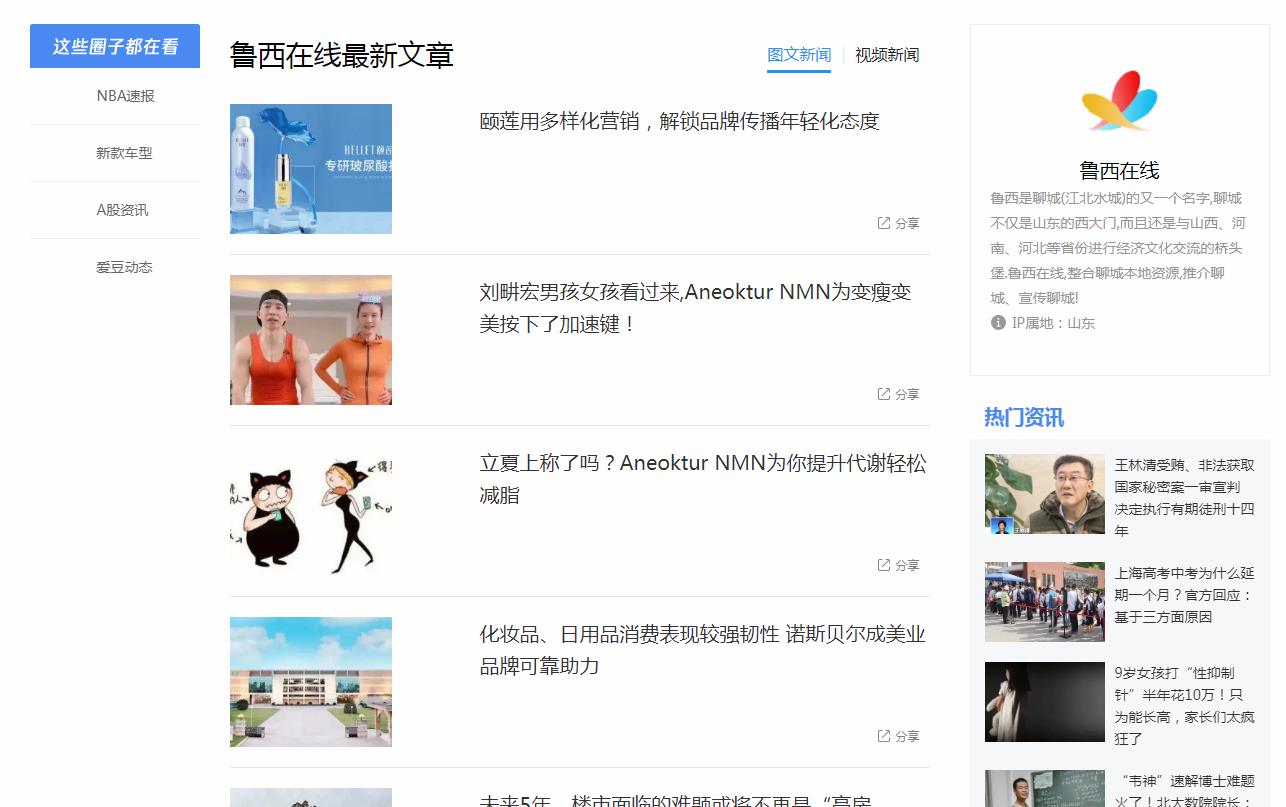Click 王林清 news thumbnail image
Screen dimensions: 1286x807
pos(1045,495)
